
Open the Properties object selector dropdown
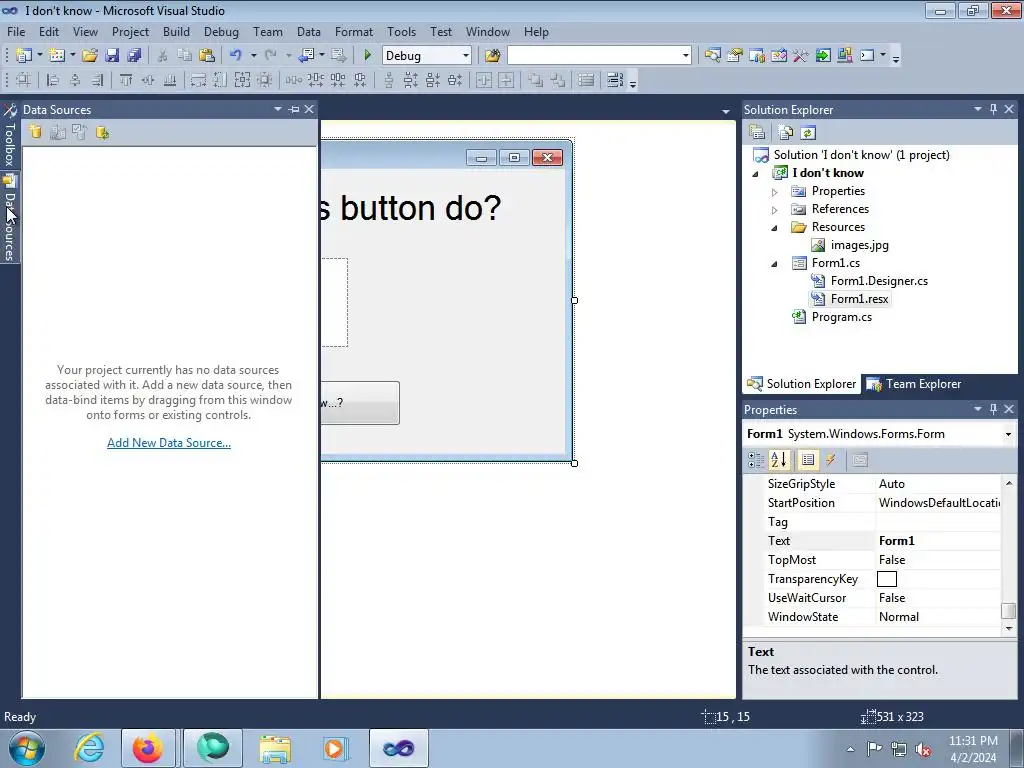1008,434
